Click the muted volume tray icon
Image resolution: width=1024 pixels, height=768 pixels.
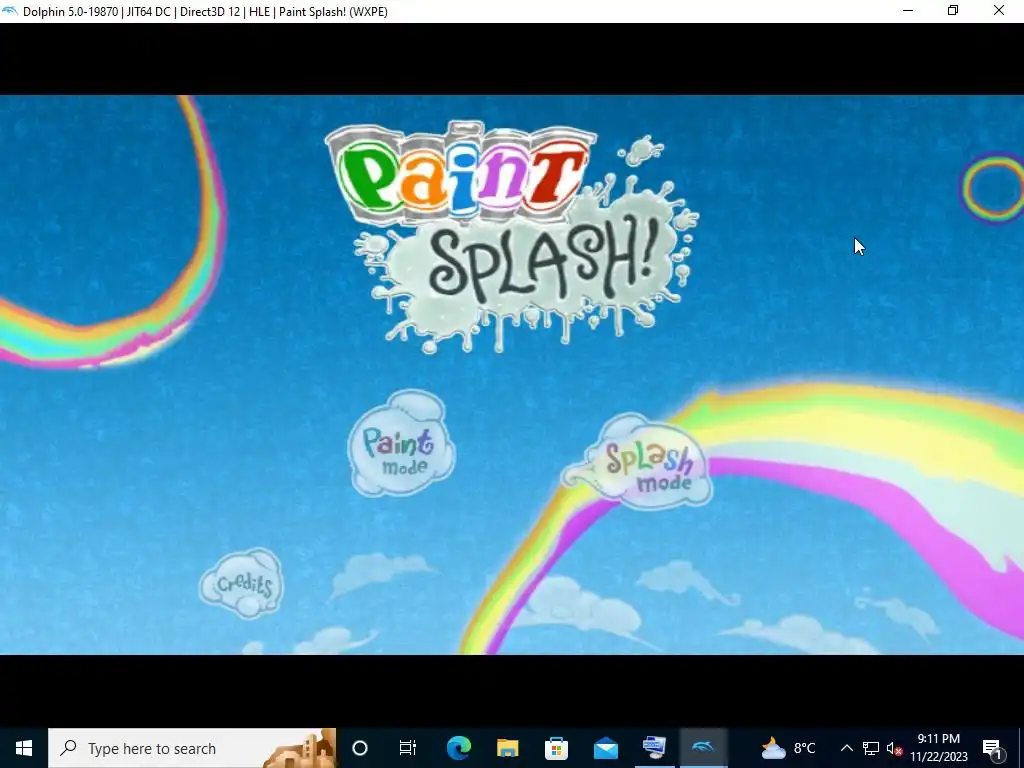(894, 748)
